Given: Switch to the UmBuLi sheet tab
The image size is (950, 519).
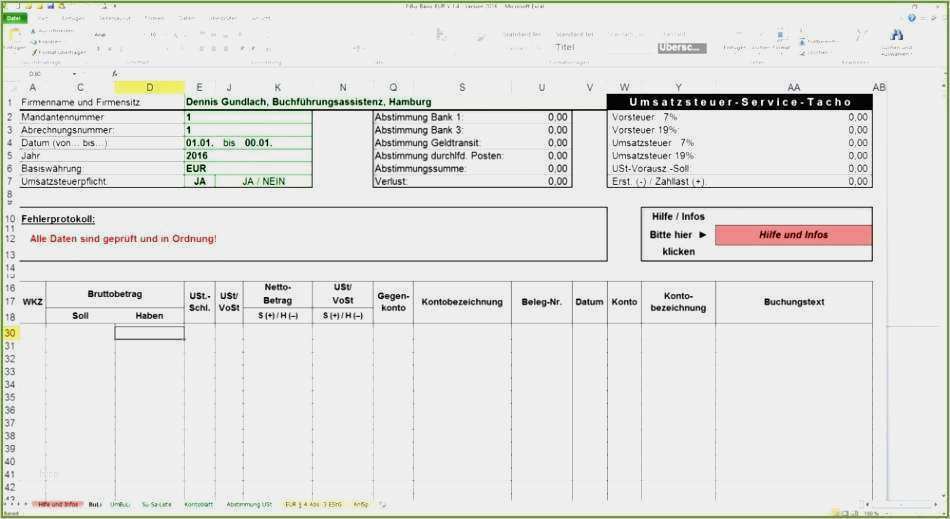Looking at the screenshot, I should click(x=120, y=504).
